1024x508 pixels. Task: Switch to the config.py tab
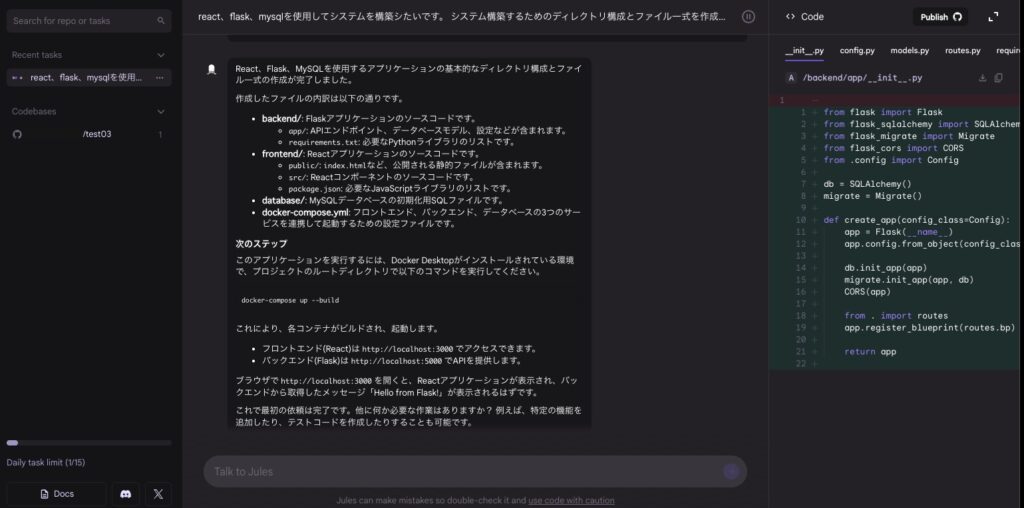(857, 51)
